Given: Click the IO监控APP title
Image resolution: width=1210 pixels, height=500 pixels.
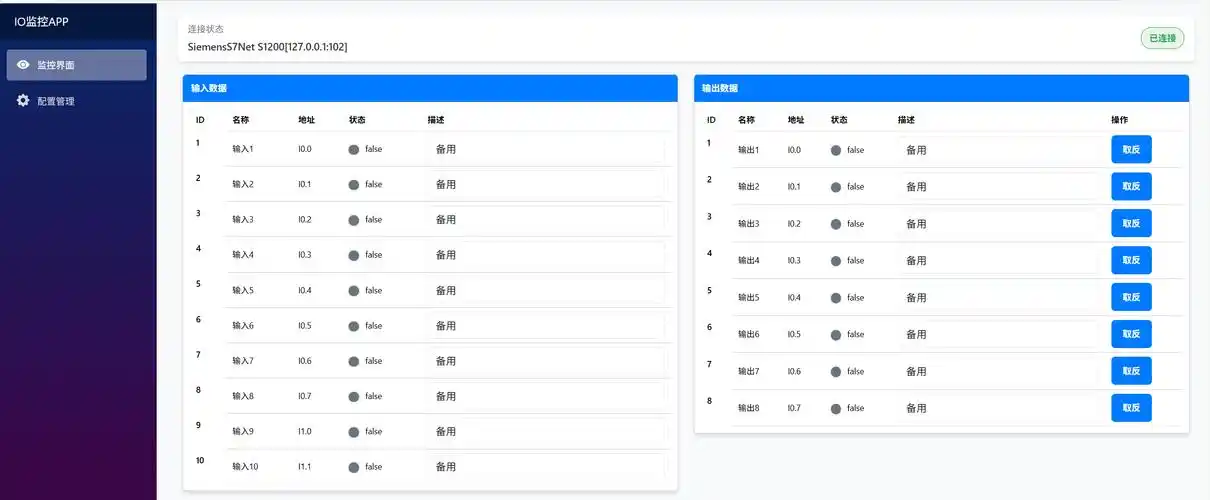Looking at the screenshot, I should click(x=42, y=20).
